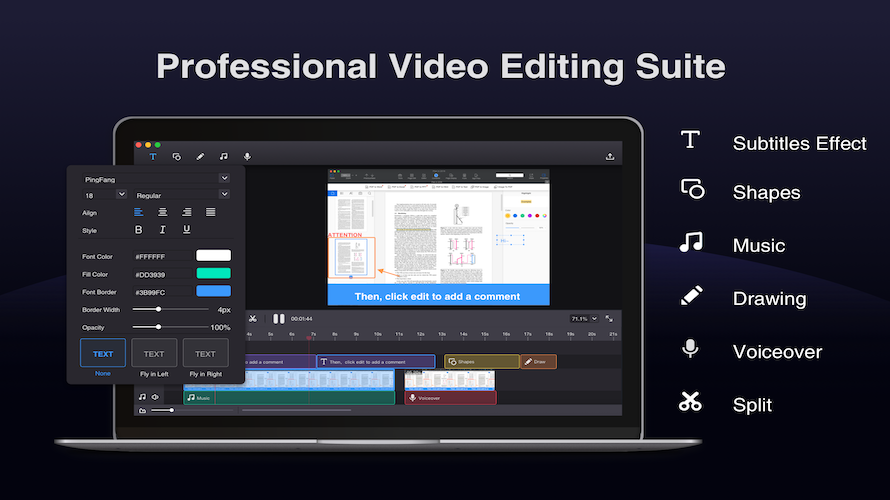Click the export icon at top right
Screen dimensions: 890x500
point(610,156)
